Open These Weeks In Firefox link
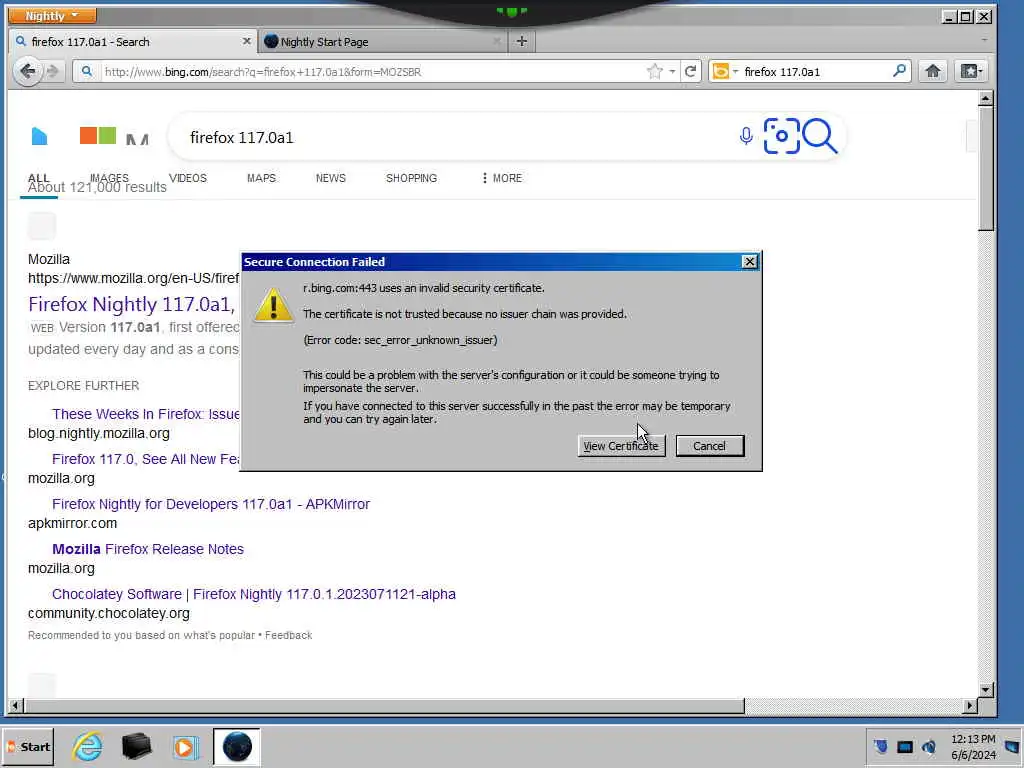The width and height of the screenshot is (1024, 768). pyautogui.click(x=146, y=414)
